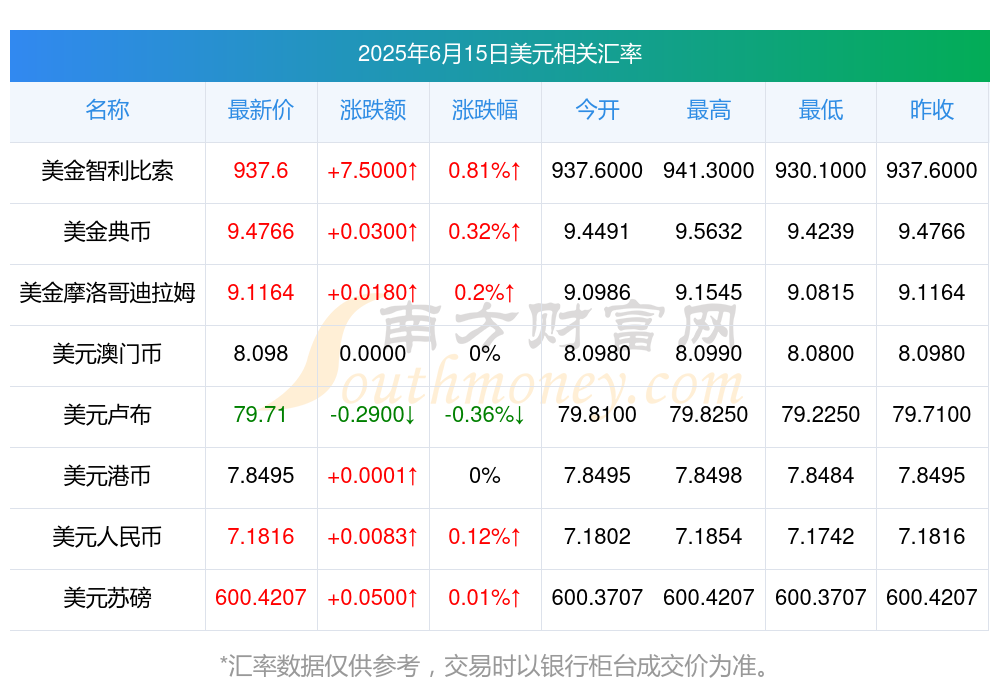Viewport: 1000px width, 698px height.
Task: Click high value 941.3000
Action: point(709,170)
